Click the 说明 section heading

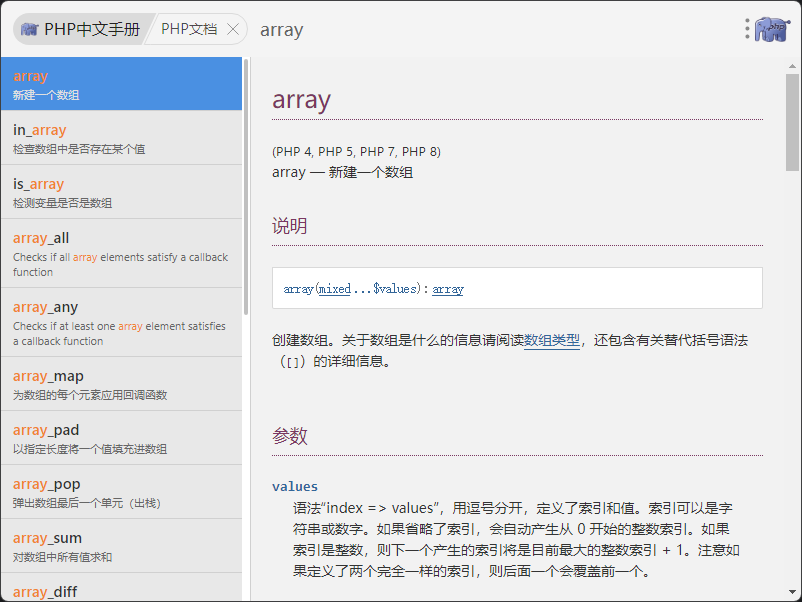coord(289,226)
